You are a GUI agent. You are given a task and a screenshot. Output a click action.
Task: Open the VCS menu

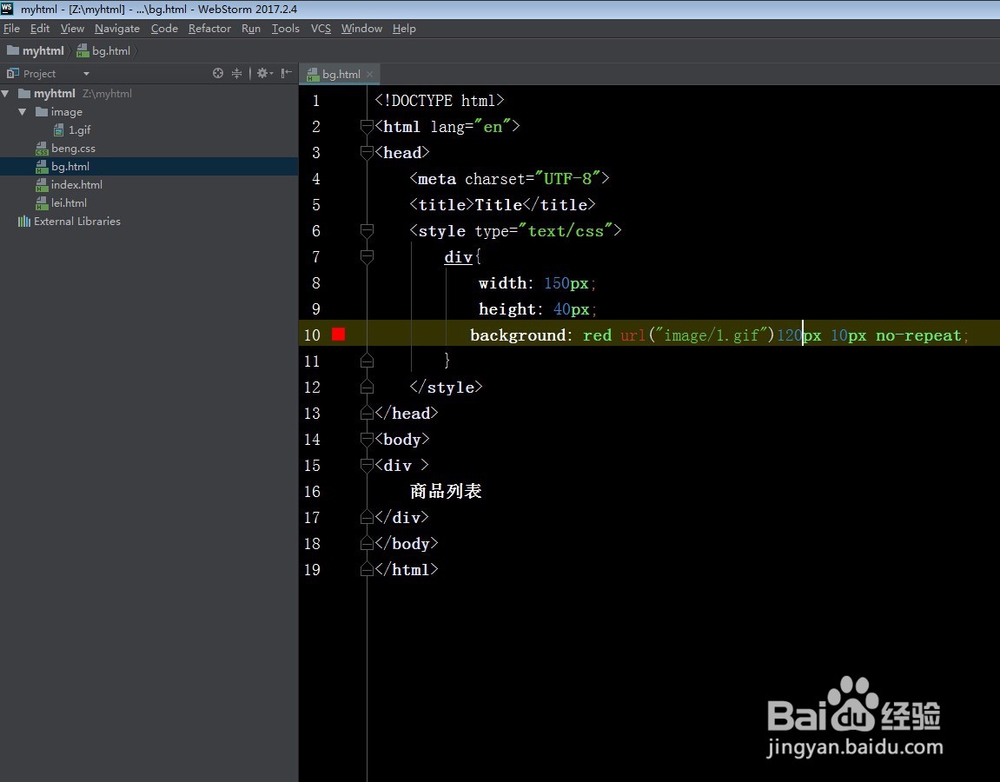[321, 29]
